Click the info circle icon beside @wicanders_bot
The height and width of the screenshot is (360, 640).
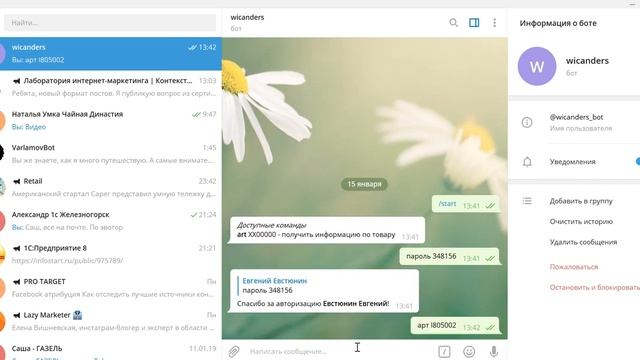527,122
